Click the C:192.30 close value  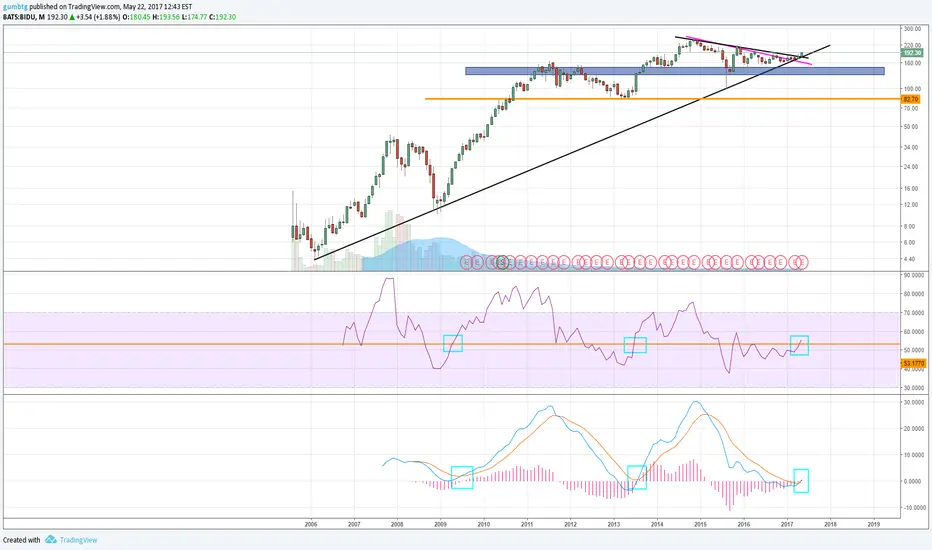coord(223,17)
